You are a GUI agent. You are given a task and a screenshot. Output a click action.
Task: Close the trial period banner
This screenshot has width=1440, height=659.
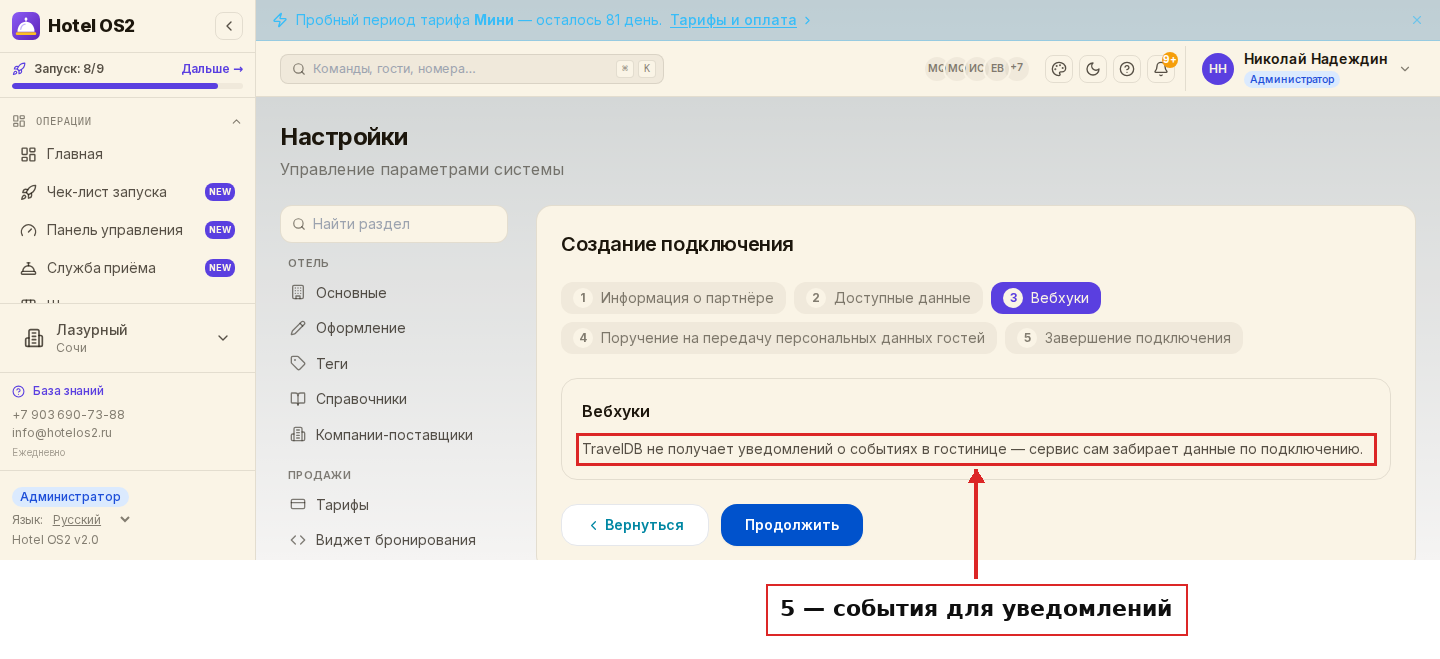click(1416, 20)
